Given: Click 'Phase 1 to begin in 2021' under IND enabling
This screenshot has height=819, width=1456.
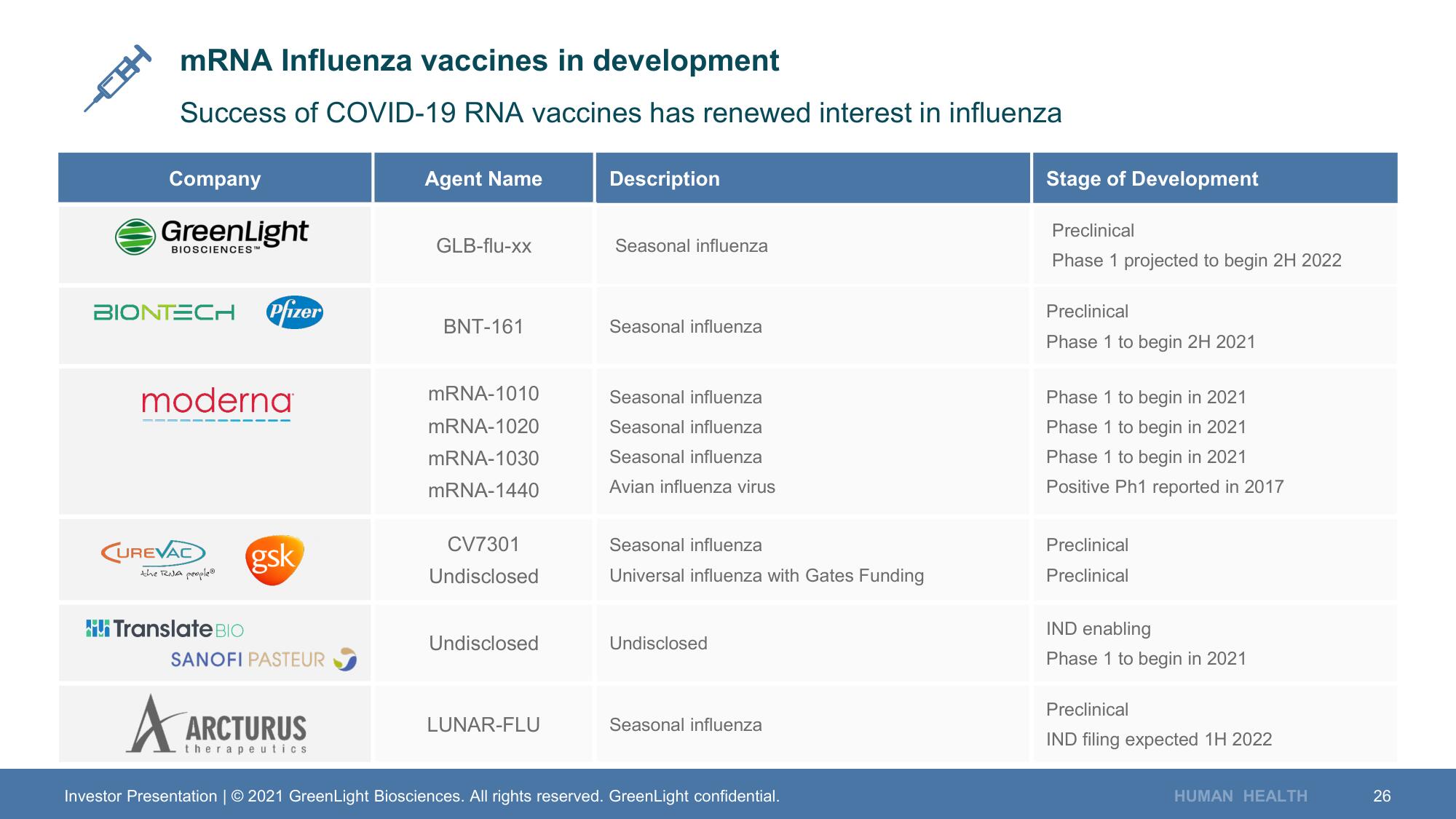Looking at the screenshot, I should tap(1146, 659).
